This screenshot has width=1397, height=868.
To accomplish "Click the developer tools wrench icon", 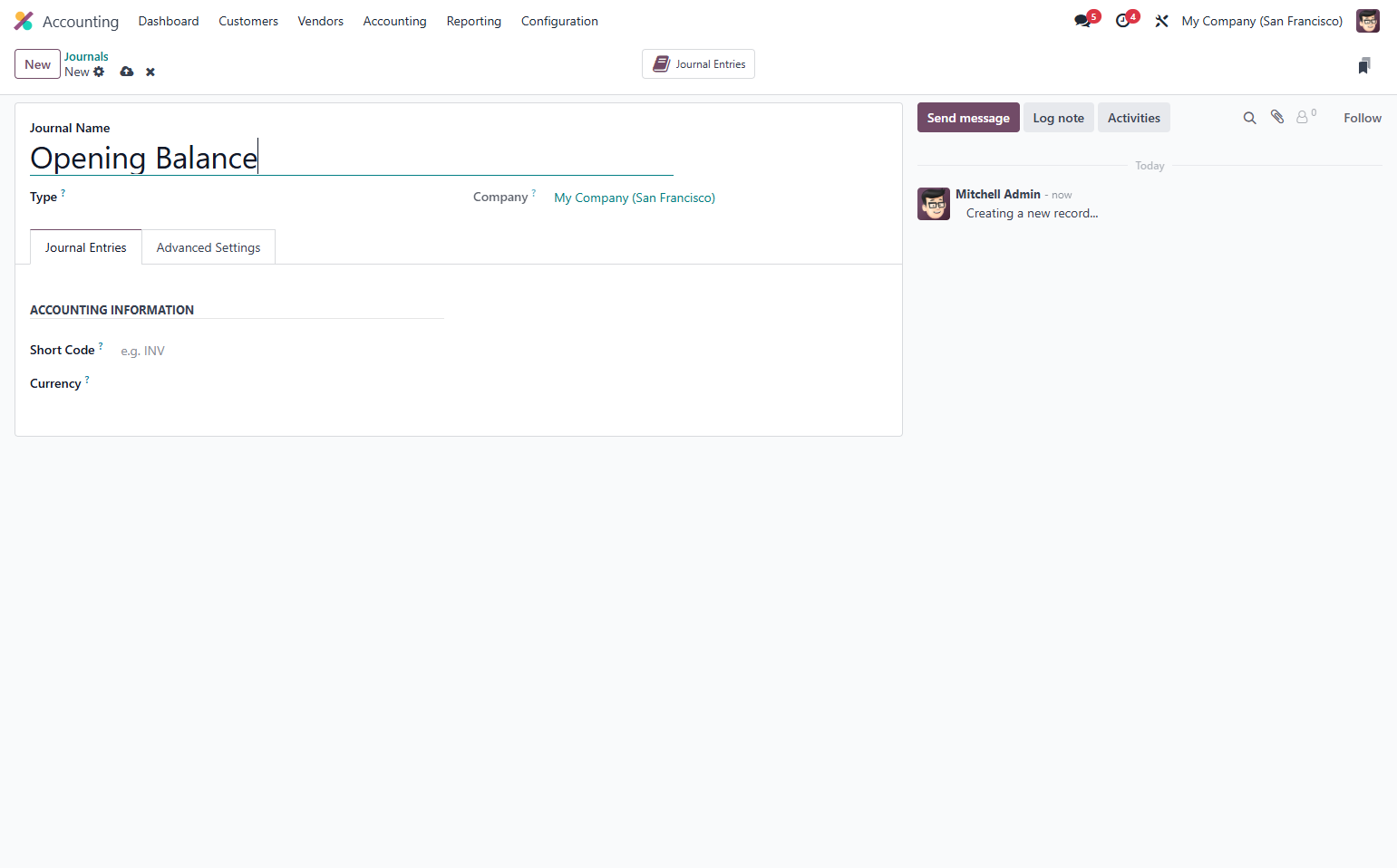I will pyautogui.click(x=1161, y=21).
